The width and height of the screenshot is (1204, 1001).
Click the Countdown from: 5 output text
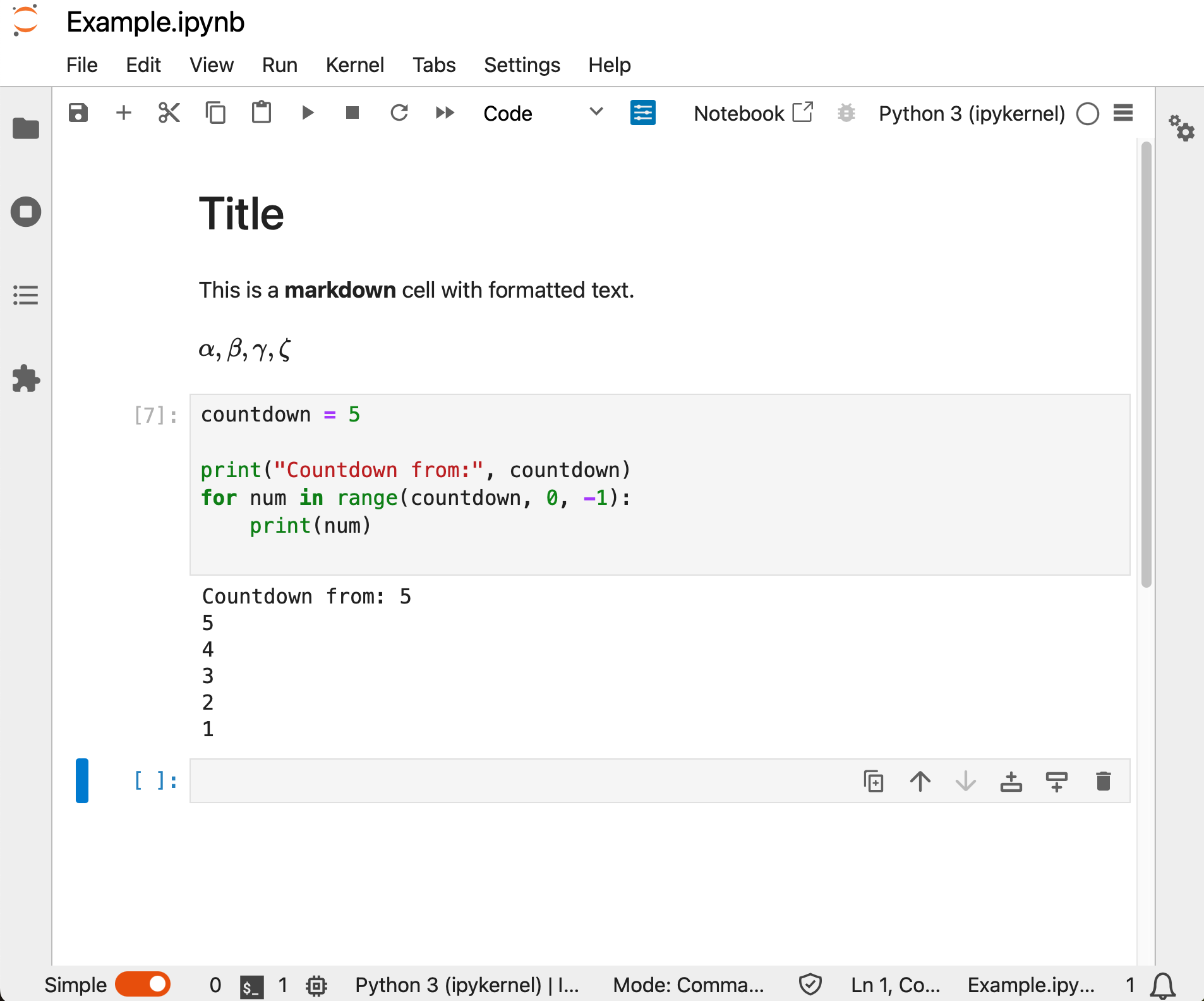[306, 596]
